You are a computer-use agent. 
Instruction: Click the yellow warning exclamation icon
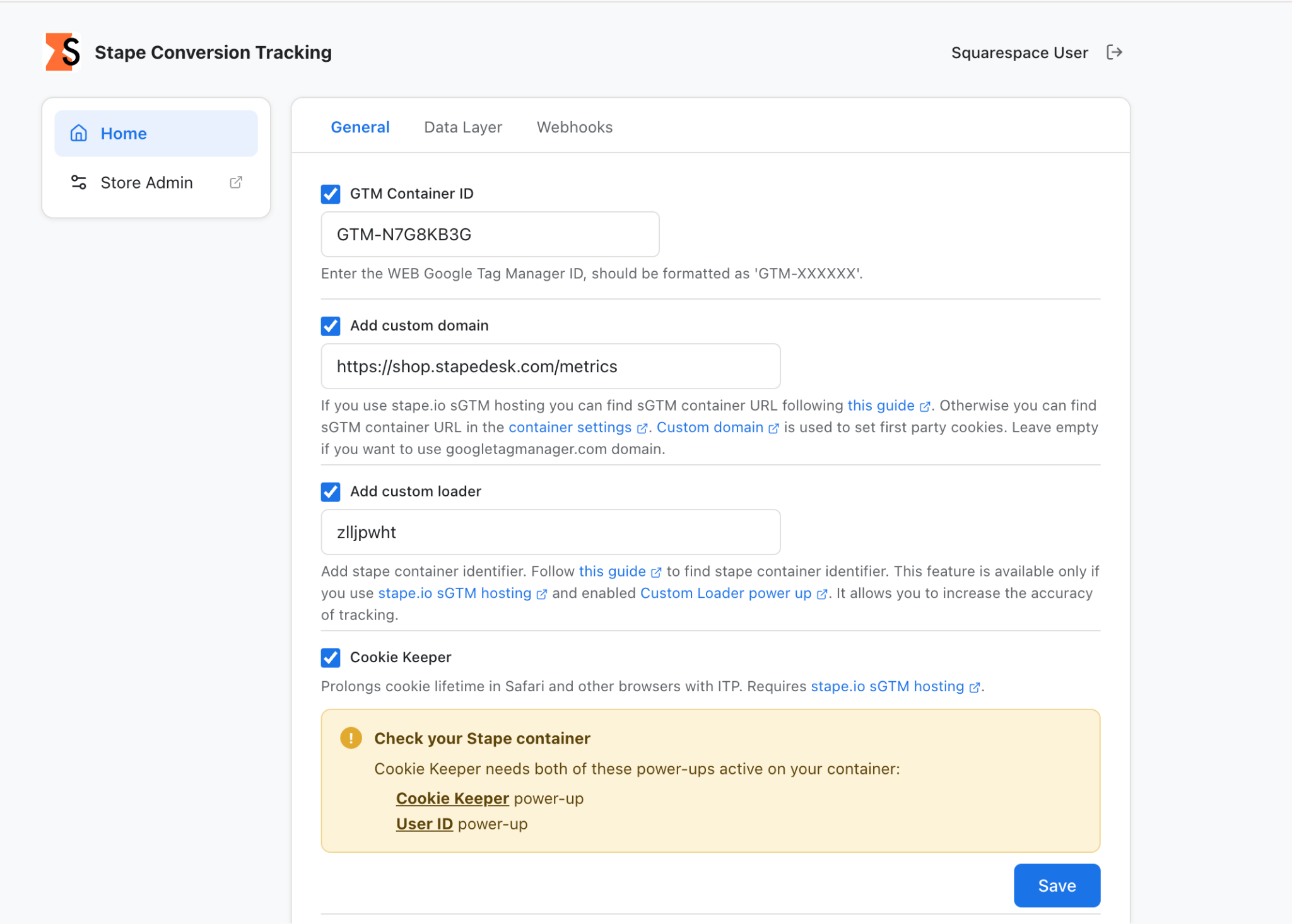[x=351, y=738]
